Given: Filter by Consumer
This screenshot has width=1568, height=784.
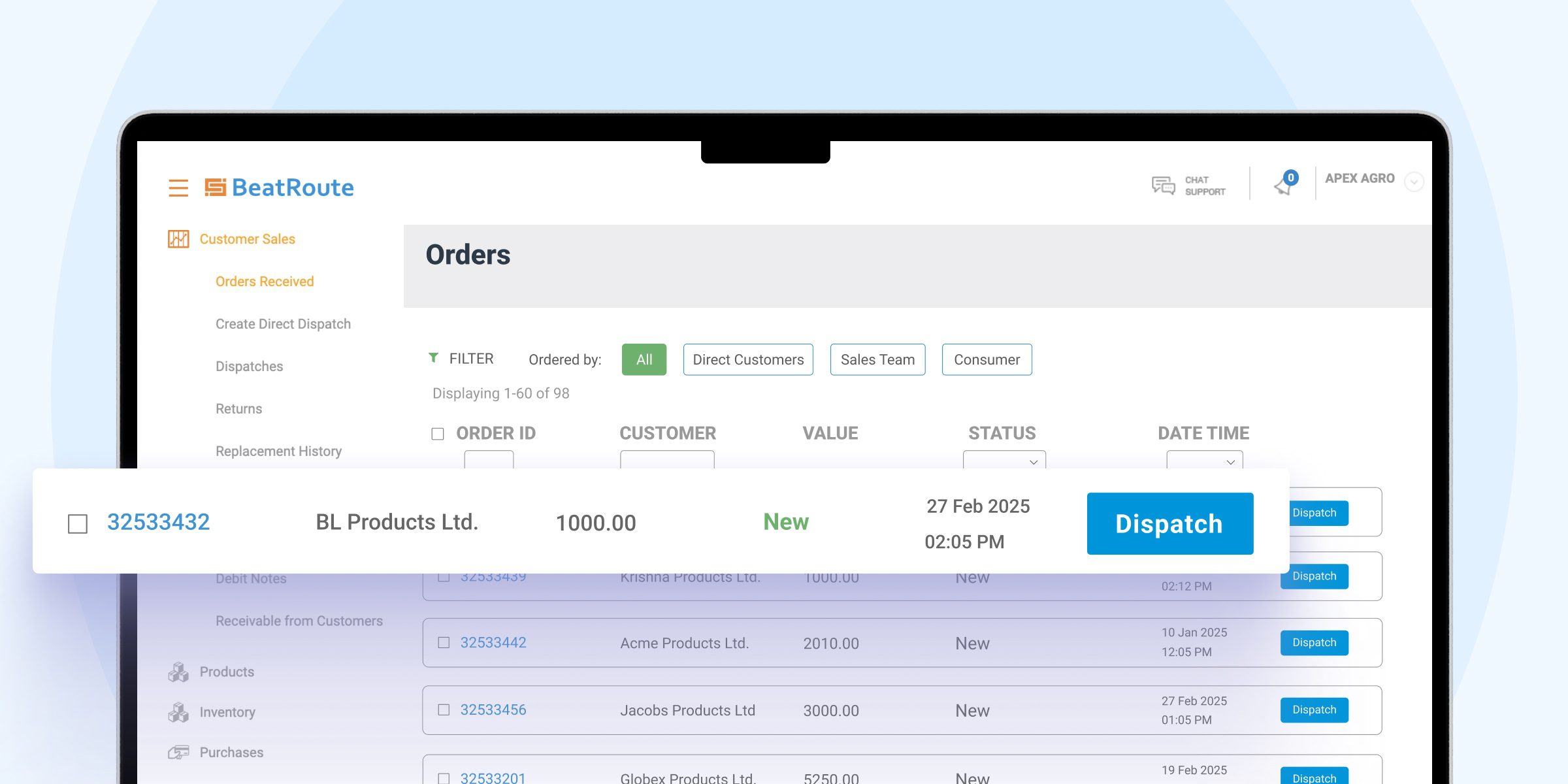Looking at the screenshot, I should coord(987,359).
